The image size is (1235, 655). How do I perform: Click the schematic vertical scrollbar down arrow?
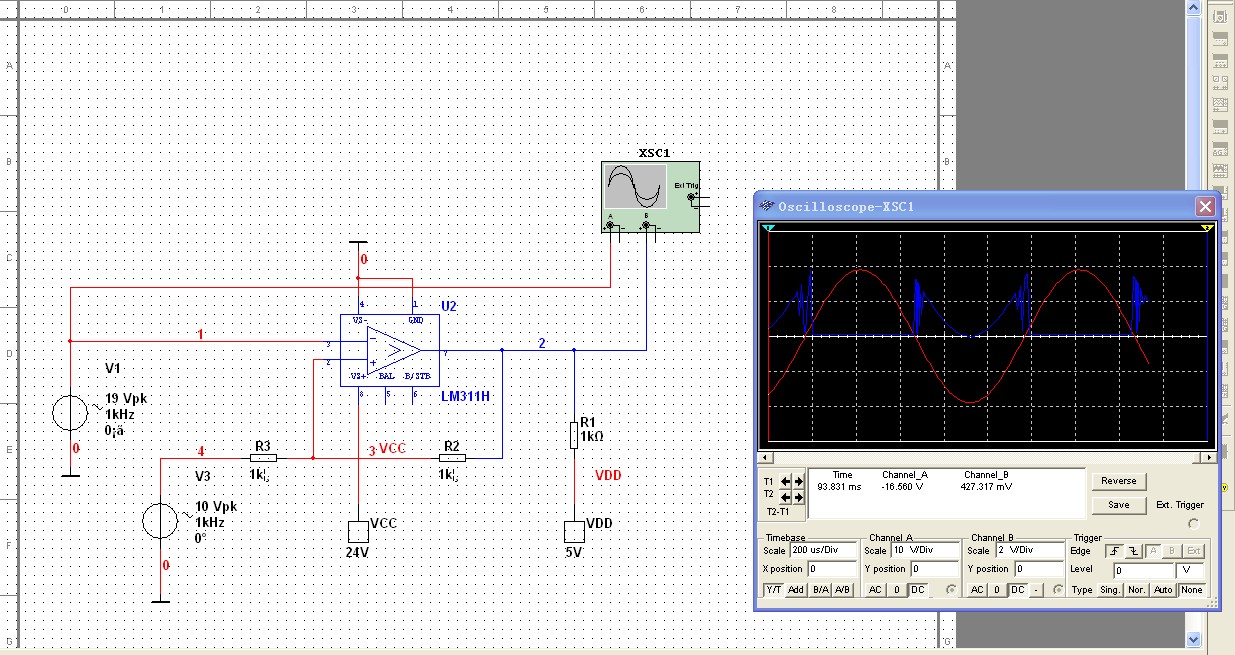coord(1192,638)
